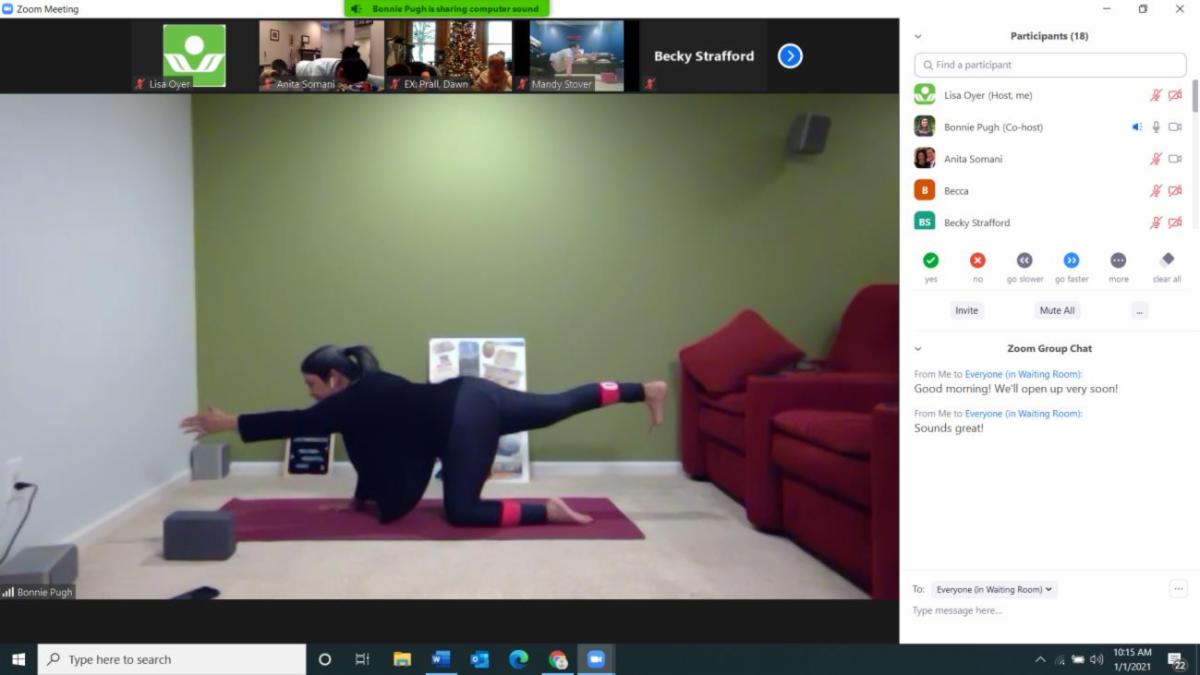This screenshot has width=1200, height=675.
Task: Select the 'go slower' feedback icon
Action: click(1024, 260)
